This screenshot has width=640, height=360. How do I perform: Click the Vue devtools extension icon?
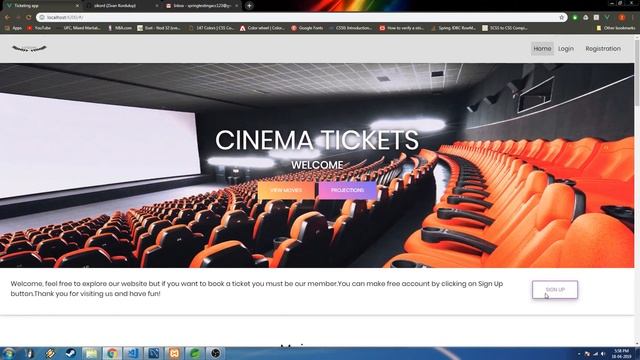pos(607,17)
